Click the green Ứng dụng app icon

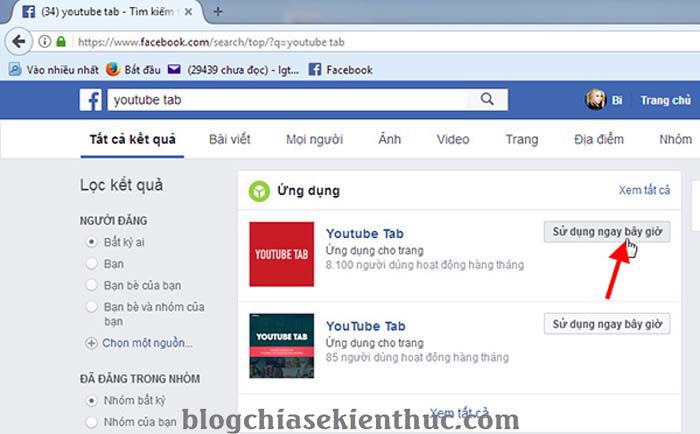coord(259,191)
